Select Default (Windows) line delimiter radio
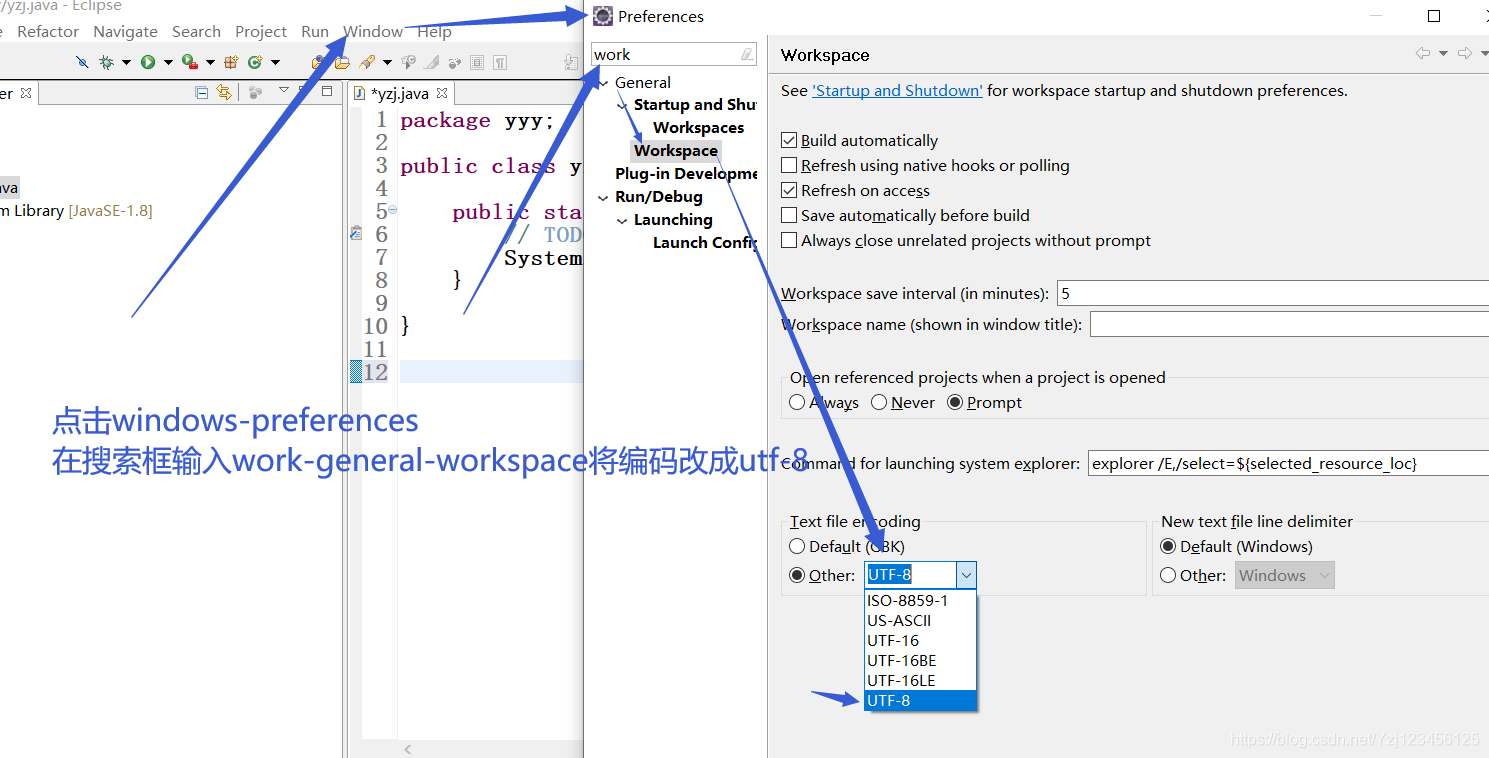The width and height of the screenshot is (1489, 758). [1168, 546]
